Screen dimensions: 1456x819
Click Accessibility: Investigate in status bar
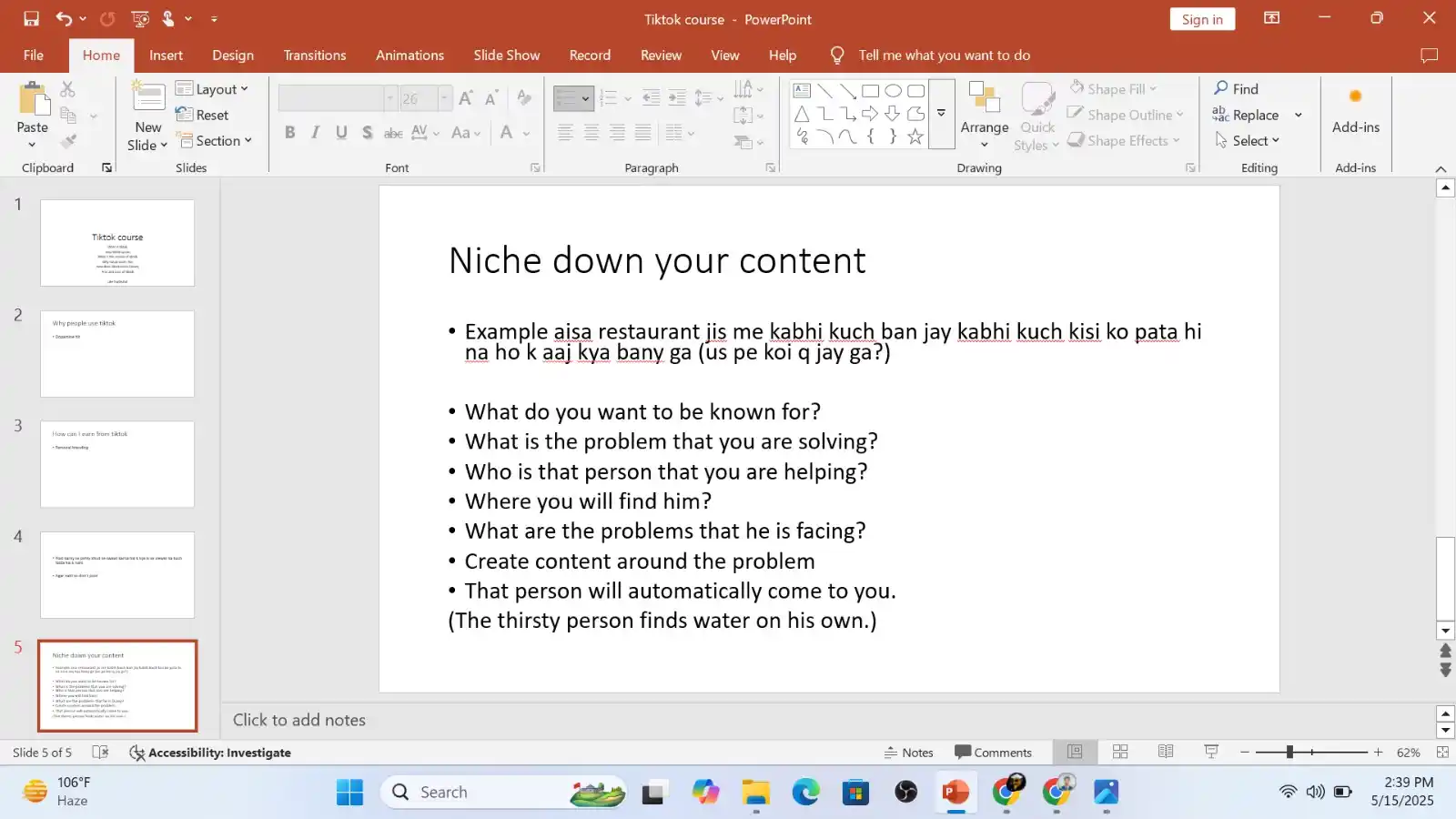pos(210,753)
